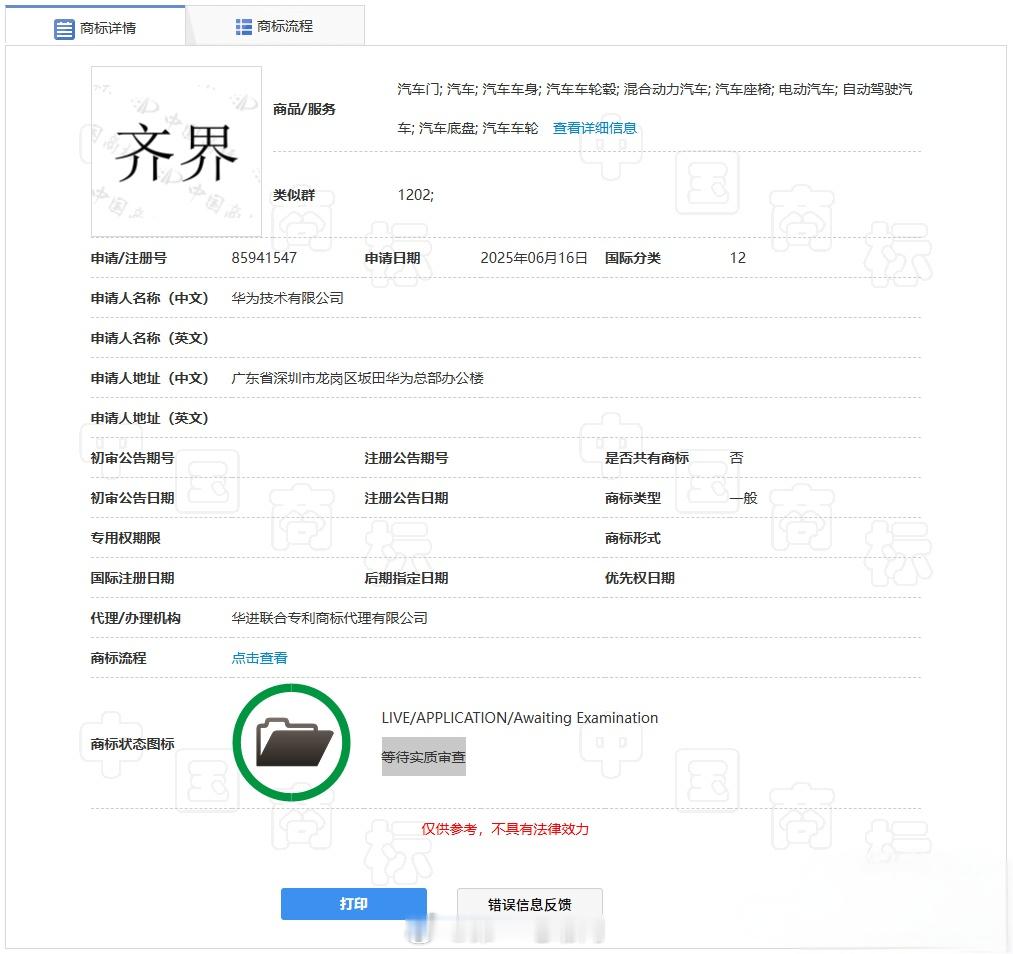Click the list icon on 商标流程 tab

(240, 25)
